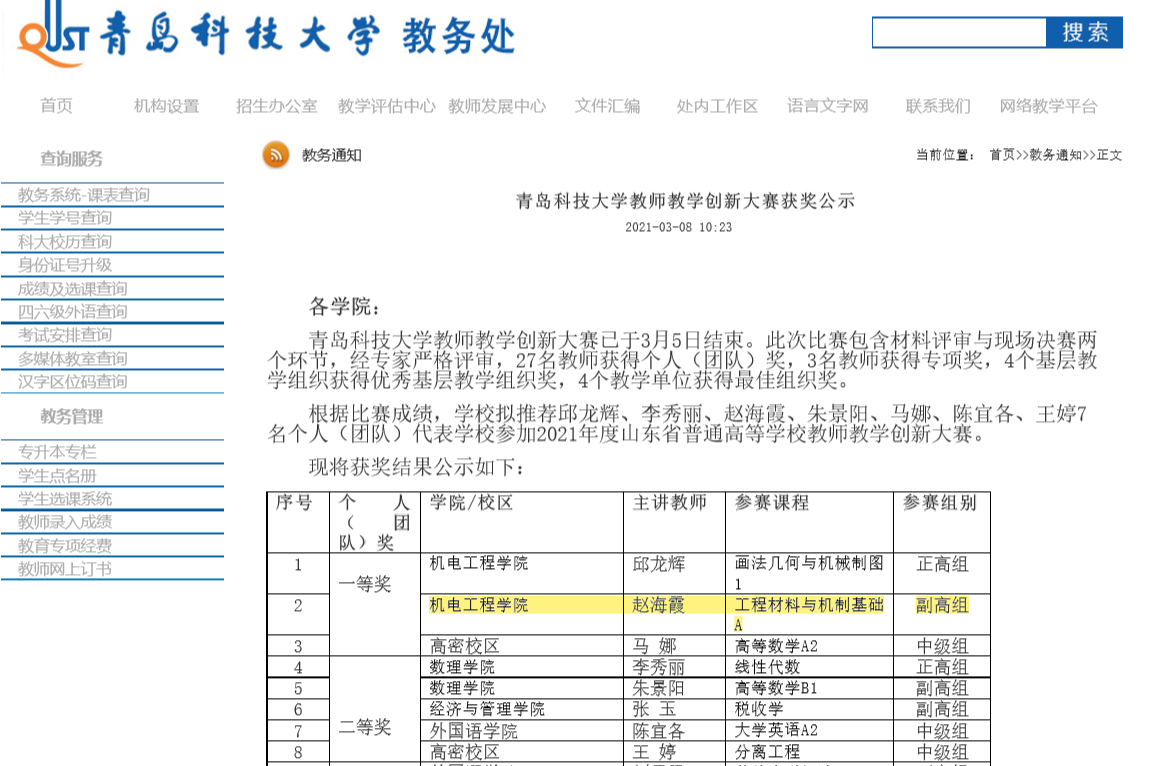Open the 首页 navigation item
Viewport: 1152px width, 766px height.
(57, 106)
